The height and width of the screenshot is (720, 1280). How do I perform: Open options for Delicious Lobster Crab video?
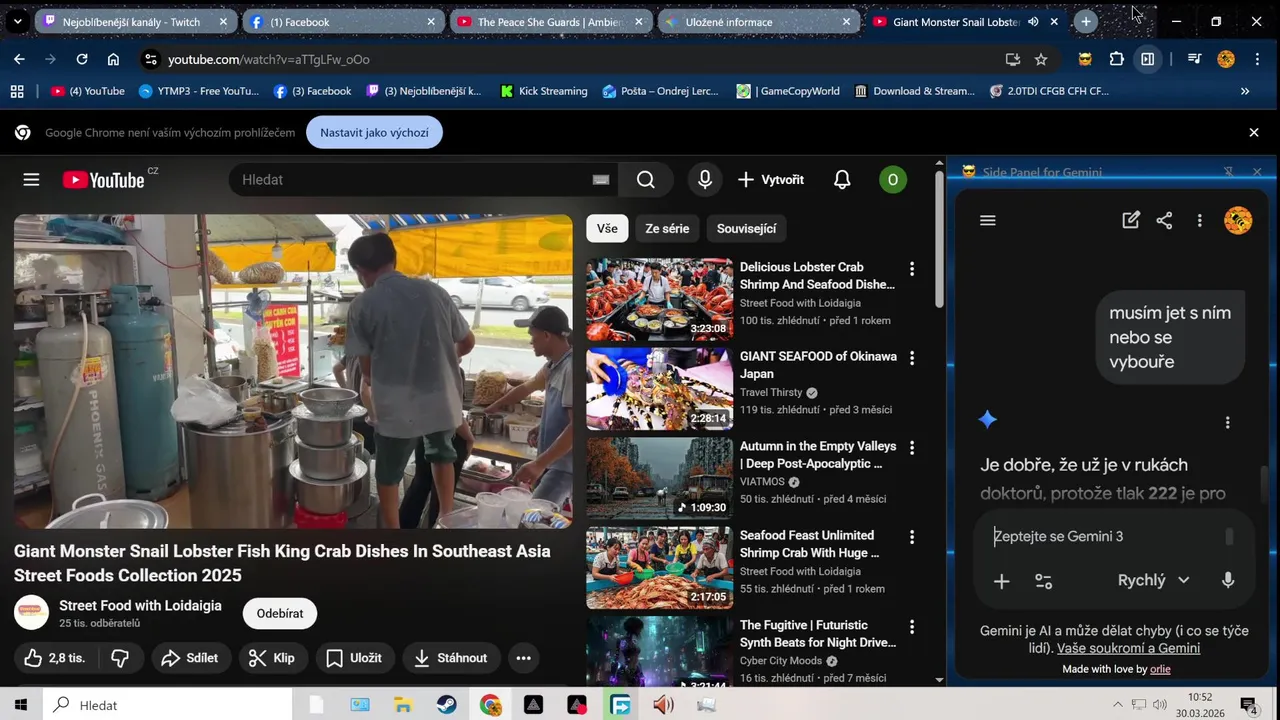[x=911, y=269]
